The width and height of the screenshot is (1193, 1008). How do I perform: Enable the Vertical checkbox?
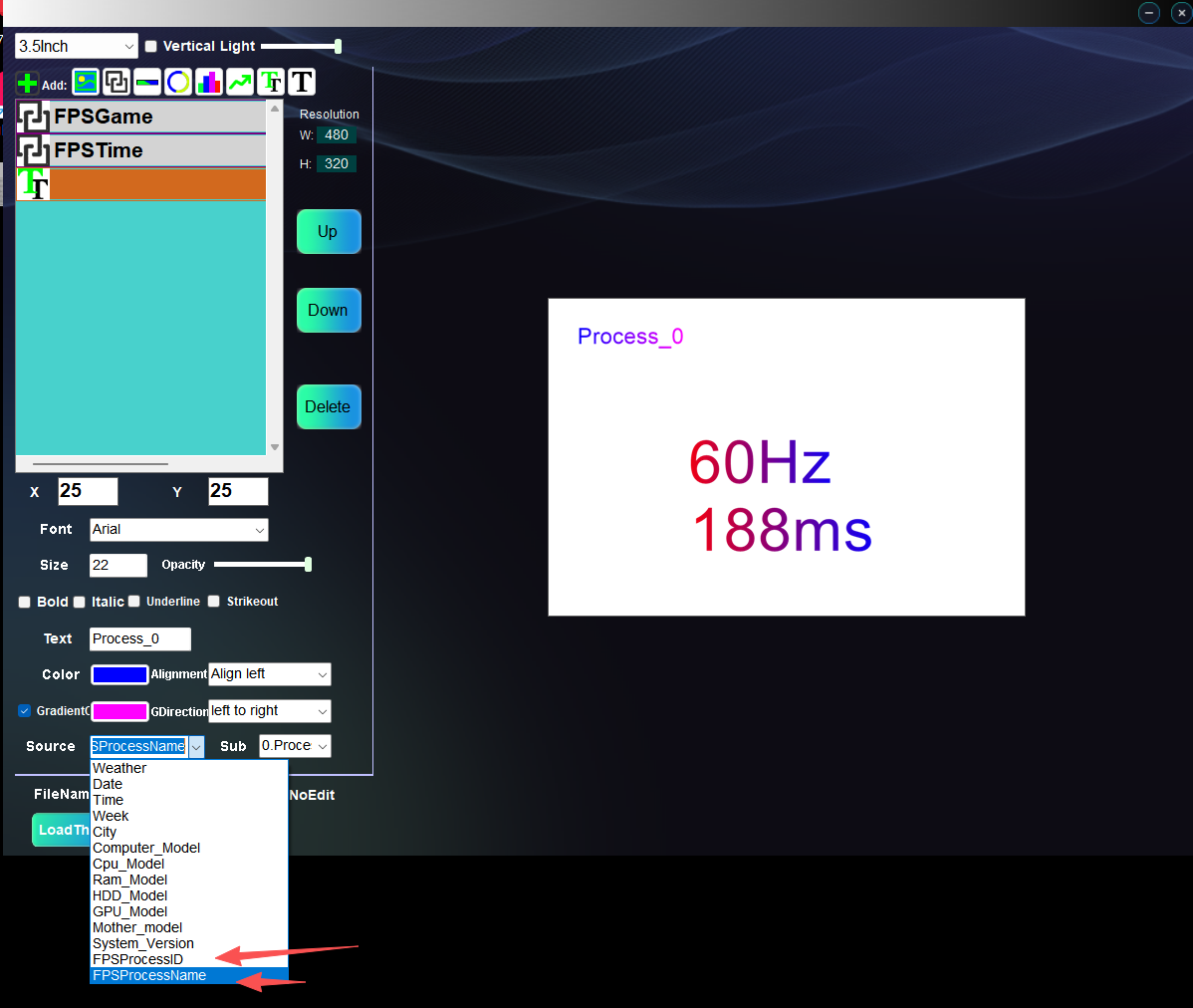(x=151, y=47)
